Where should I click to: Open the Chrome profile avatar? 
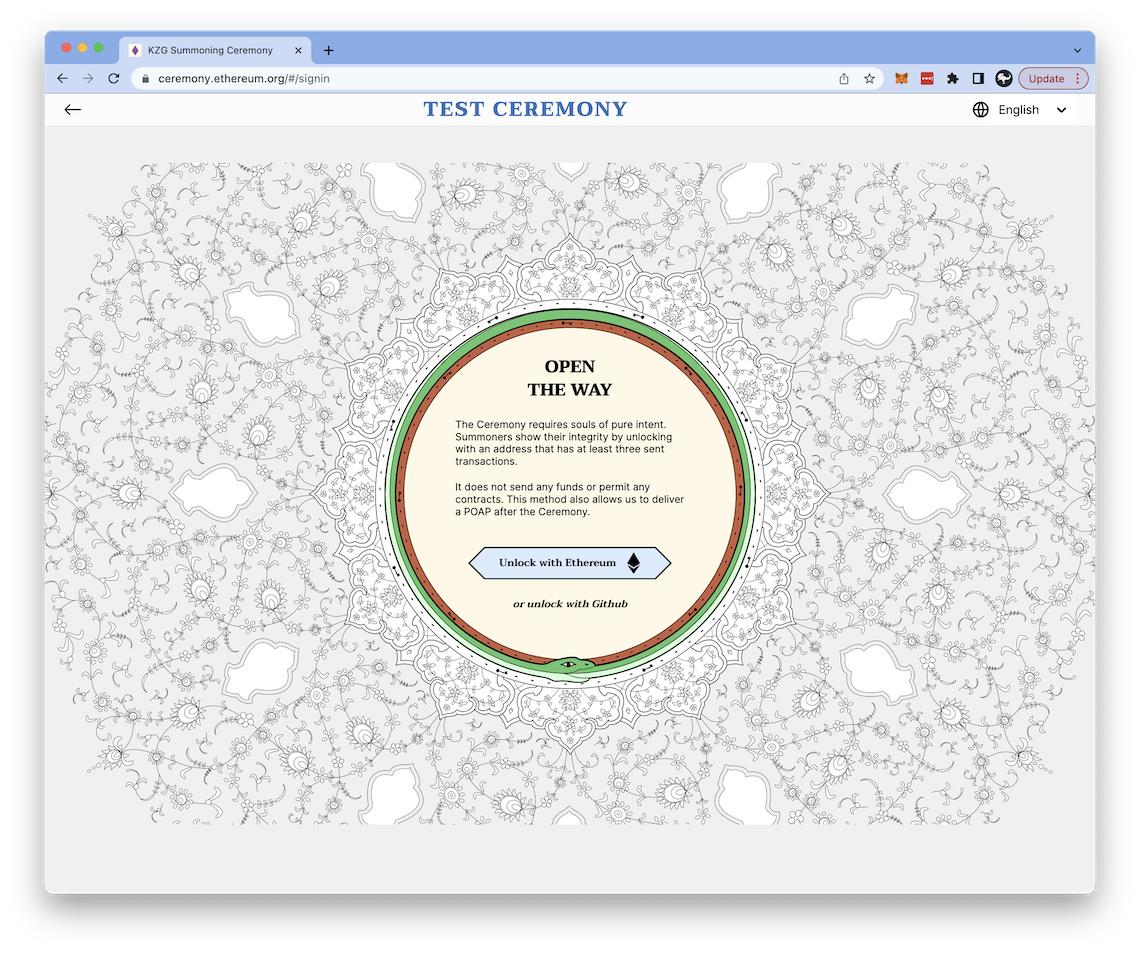1003,78
